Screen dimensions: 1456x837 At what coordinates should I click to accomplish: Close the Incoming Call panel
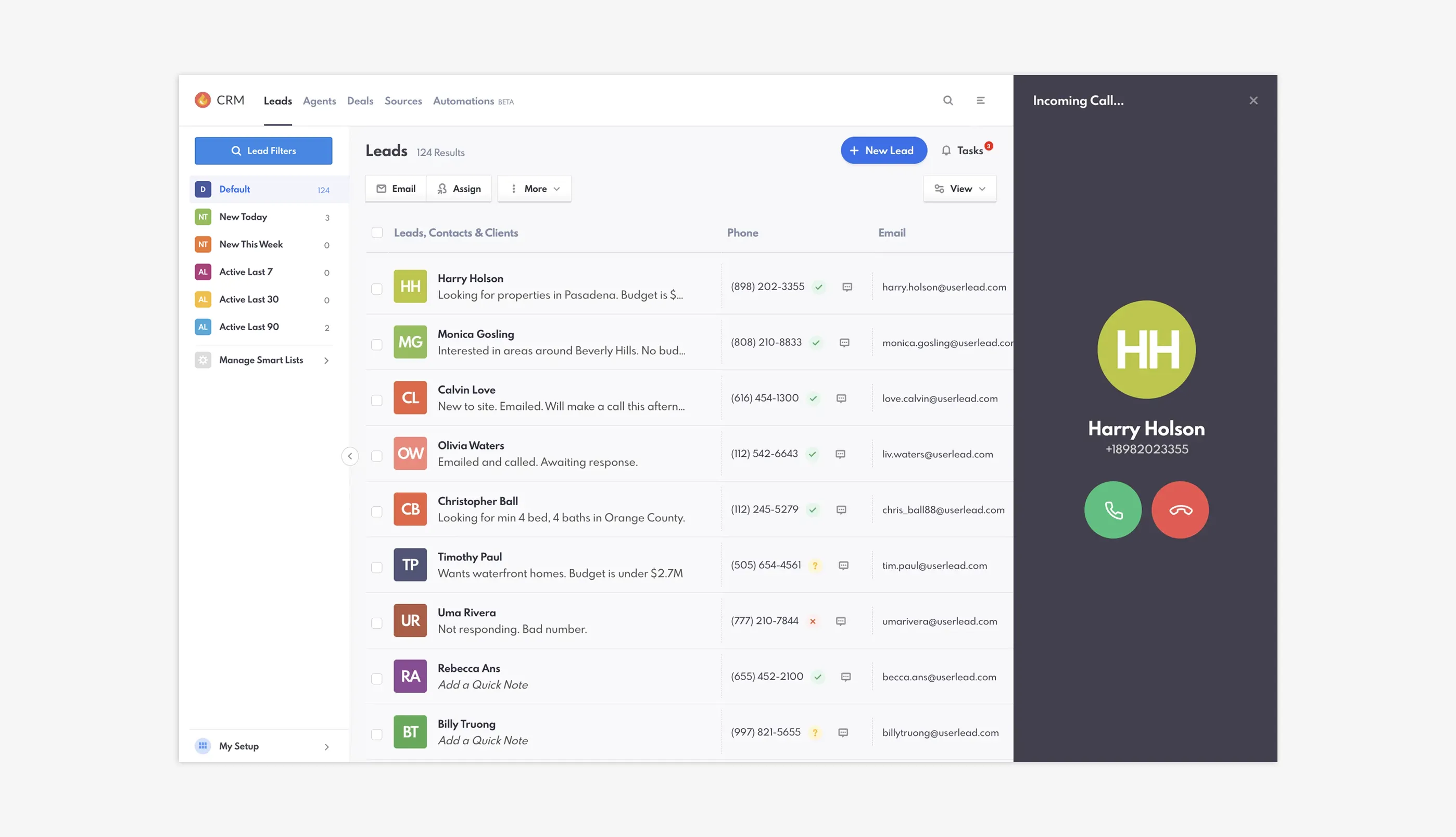pyautogui.click(x=1254, y=101)
